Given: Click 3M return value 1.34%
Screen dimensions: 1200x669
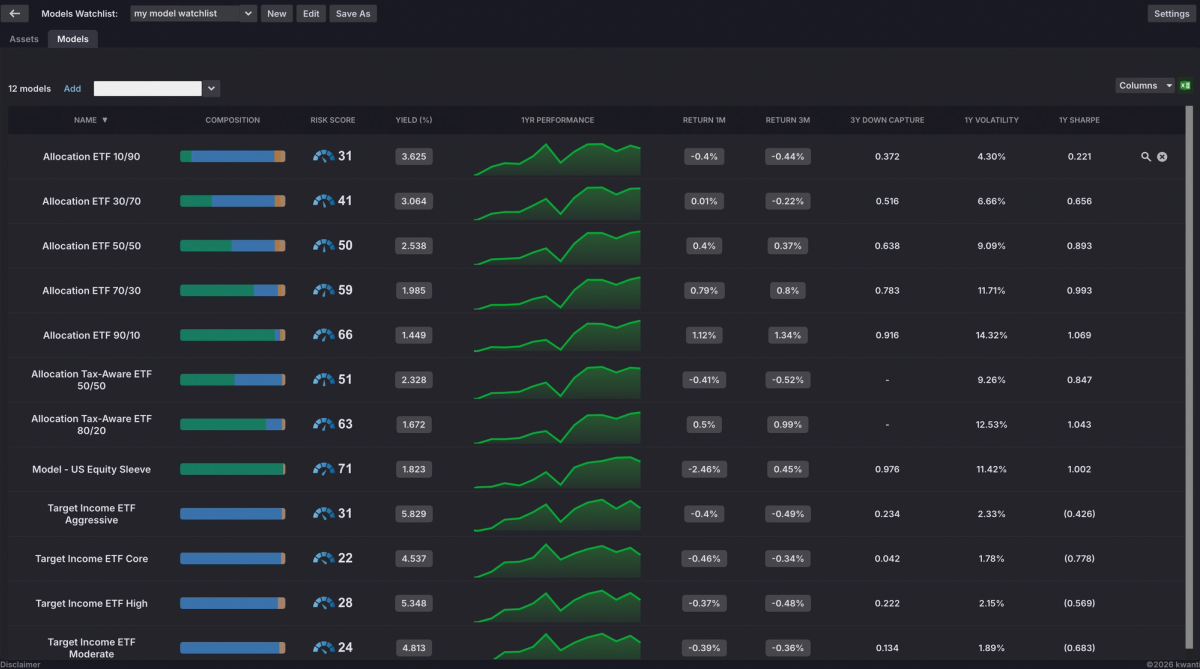Looking at the screenshot, I should tap(788, 335).
